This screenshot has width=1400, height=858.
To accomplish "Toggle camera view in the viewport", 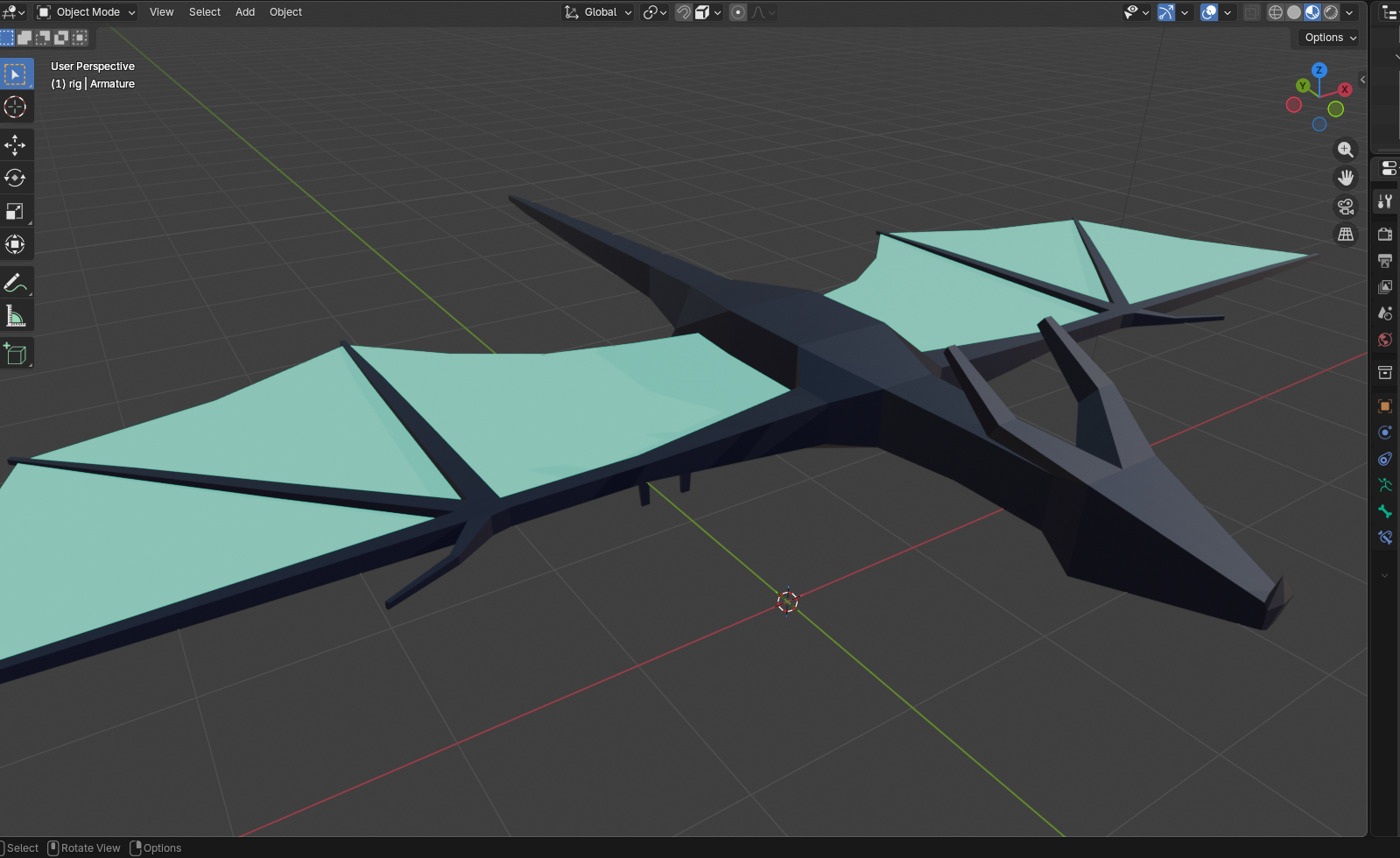I will 1346,207.
